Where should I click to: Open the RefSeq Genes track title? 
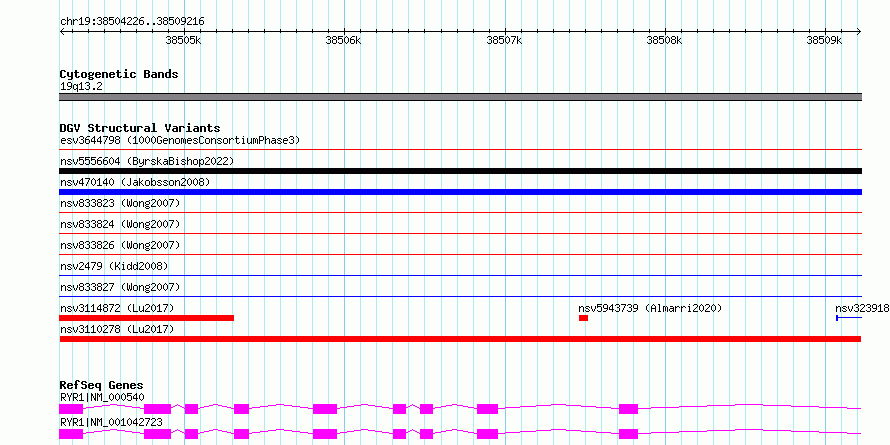pyautogui.click(x=101, y=386)
